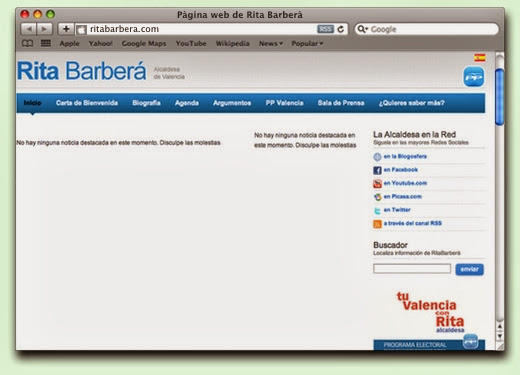The image size is (520, 375).
Task: Select the Spanish flag language icon
Action: coord(480,57)
